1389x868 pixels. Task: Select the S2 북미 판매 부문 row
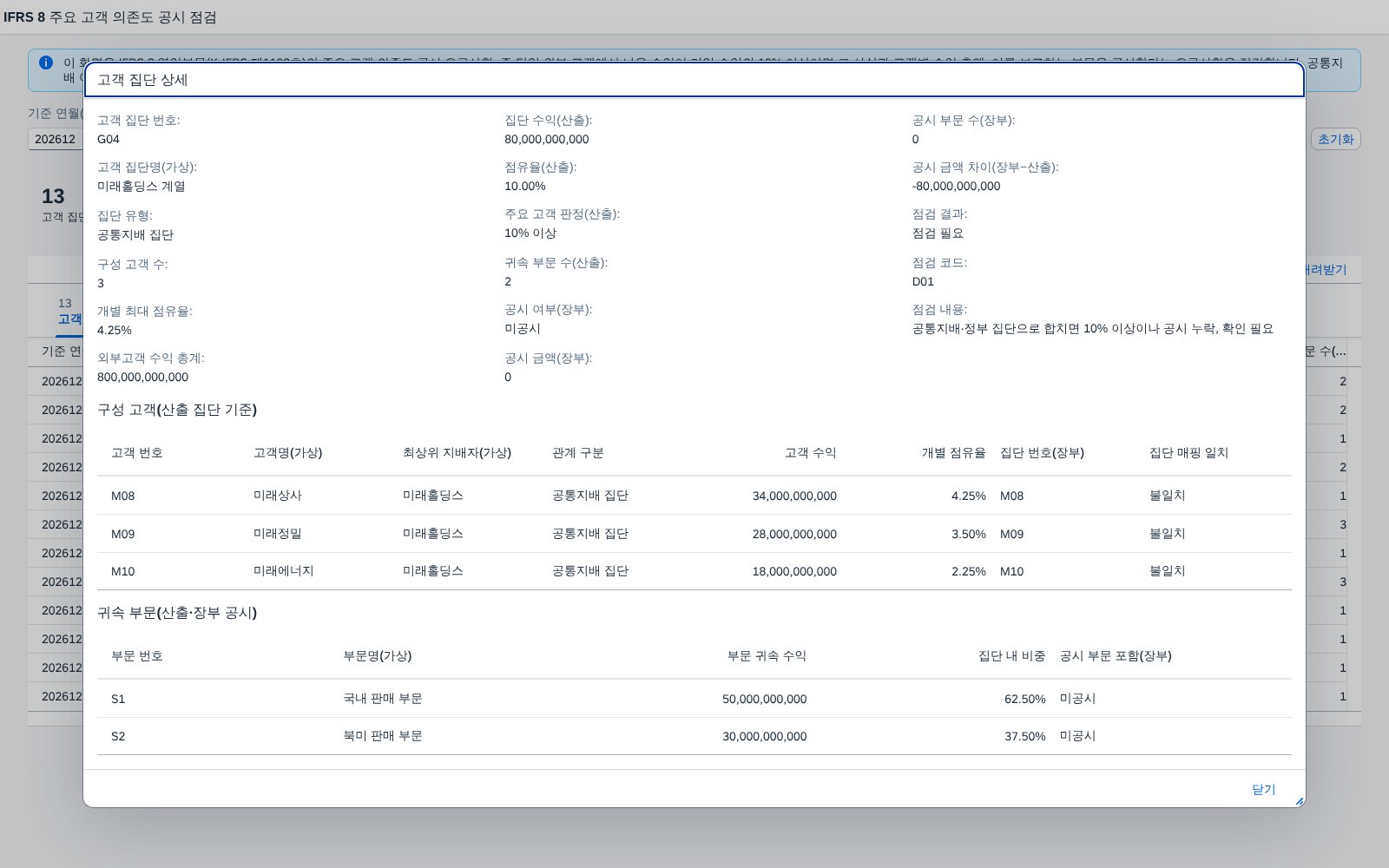(x=694, y=736)
